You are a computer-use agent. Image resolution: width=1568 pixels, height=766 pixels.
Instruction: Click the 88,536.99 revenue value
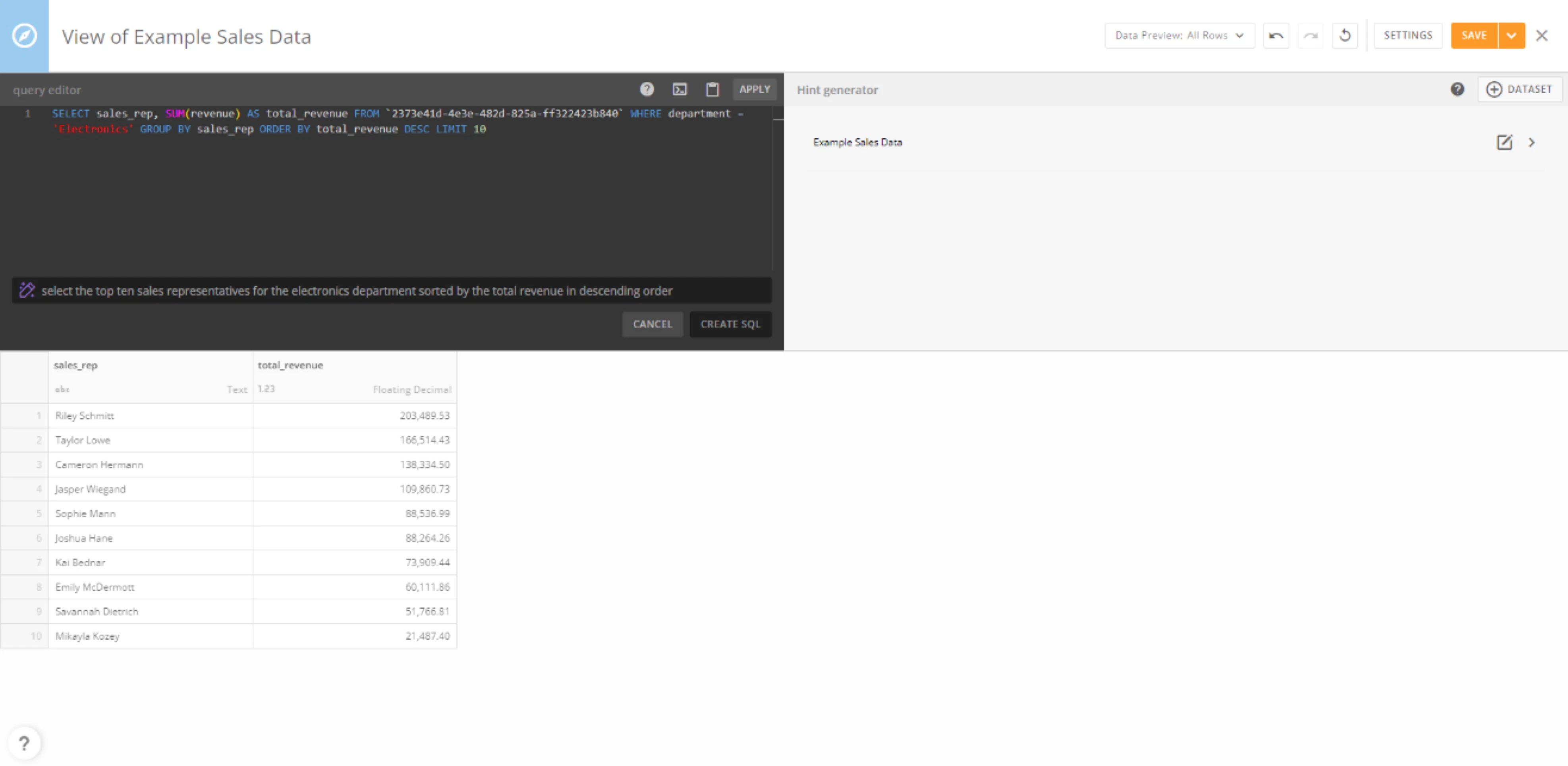(x=427, y=513)
